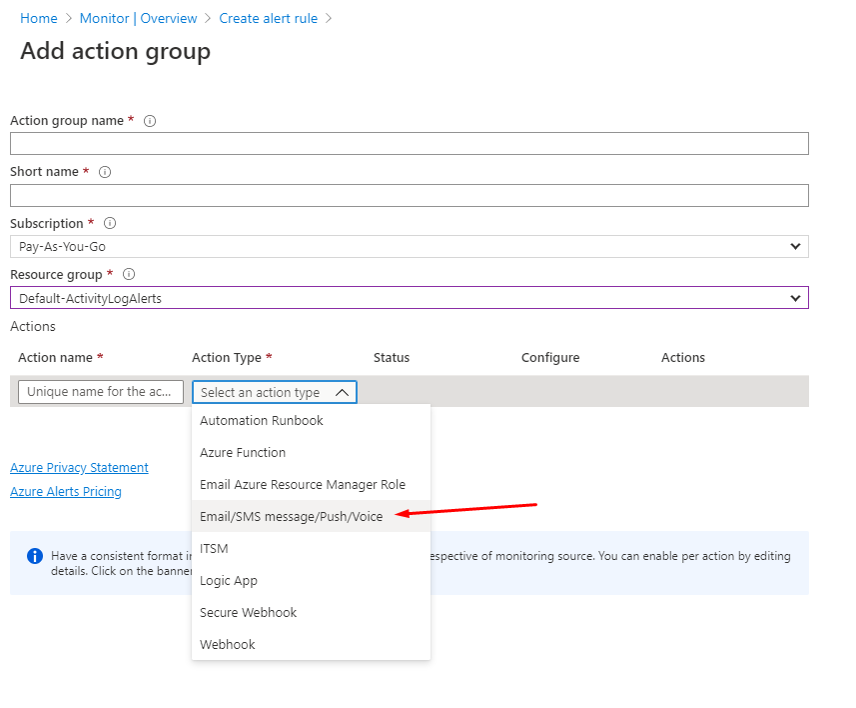Image resolution: width=856 pixels, height=708 pixels.
Task: Pick Email Azure Resource Manager Role option
Action: pyautogui.click(x=302, y=485)
